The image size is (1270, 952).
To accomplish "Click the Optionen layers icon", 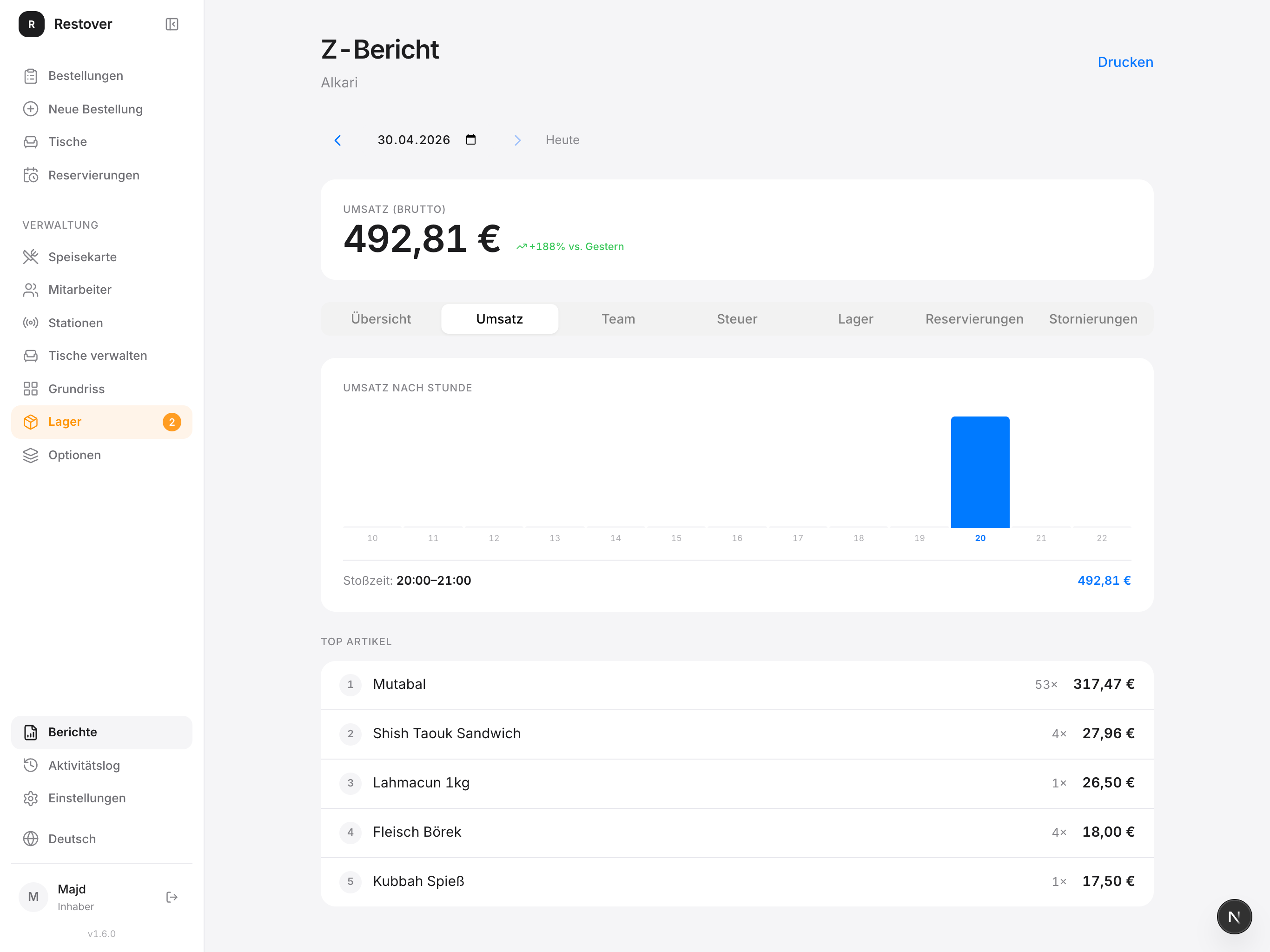I will (30, 456).
